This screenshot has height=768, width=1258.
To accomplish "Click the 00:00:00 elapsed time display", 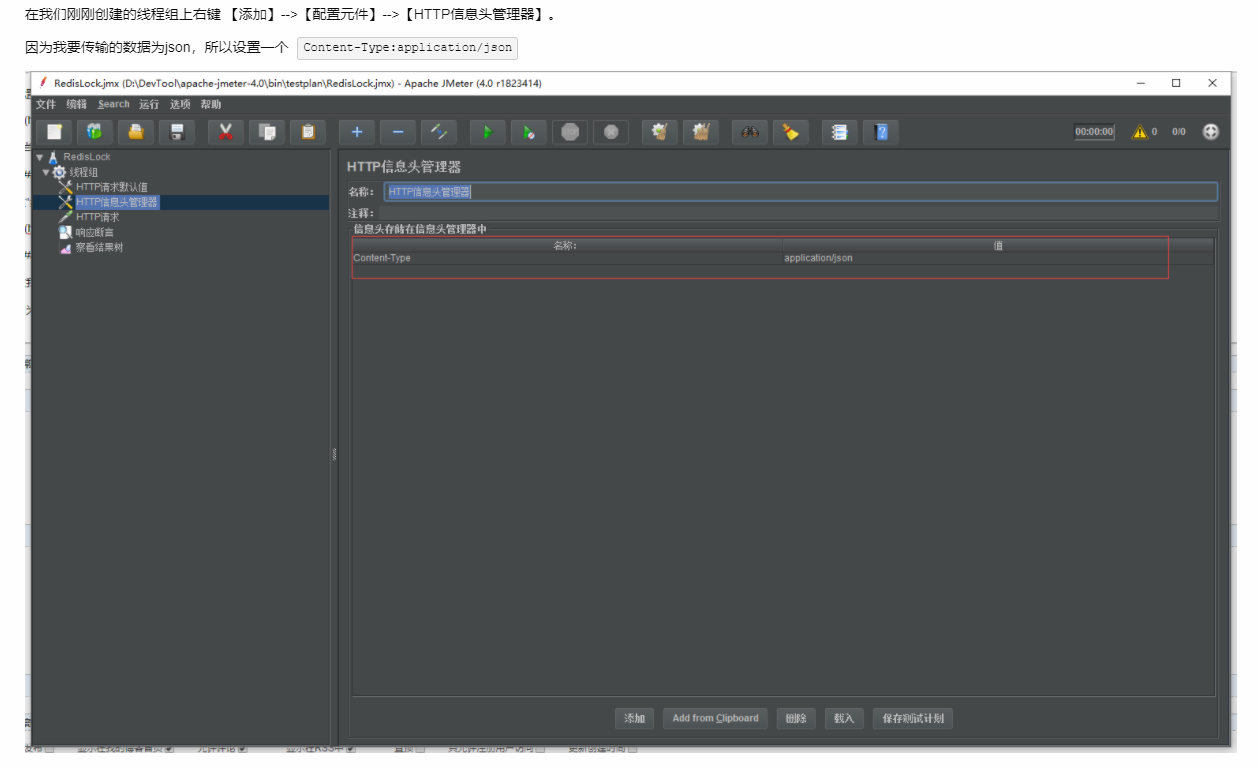I will pyautogui.click(x=1094, y=131).
